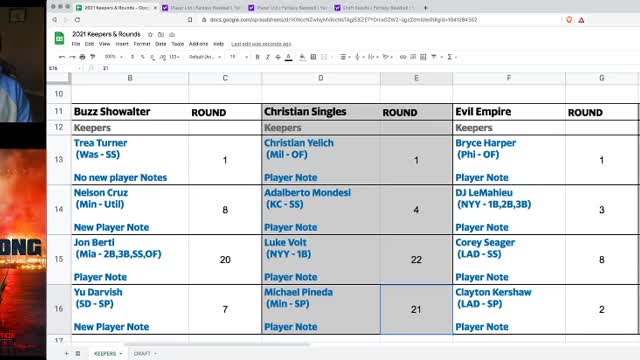Format as currency with dollar icon
The width and height of the screenshot is (640, 360).
[132, 57]
